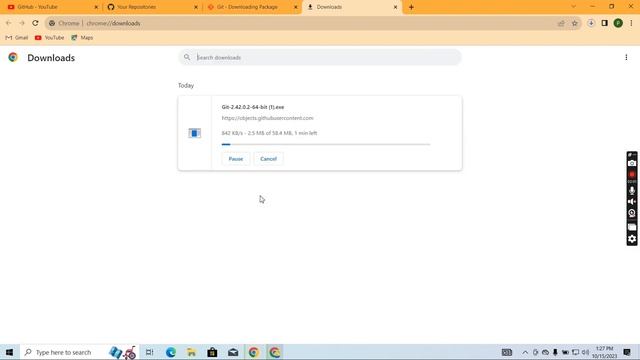Toggle the recorder microphone icon

[x=632, y=190]
